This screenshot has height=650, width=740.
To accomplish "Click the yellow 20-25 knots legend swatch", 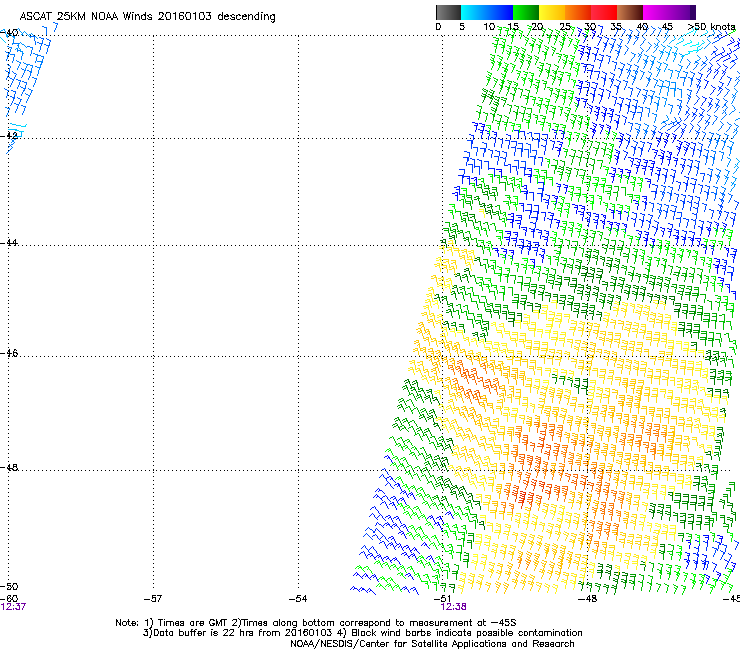I will pyautogui.click(x=552, y=12).
